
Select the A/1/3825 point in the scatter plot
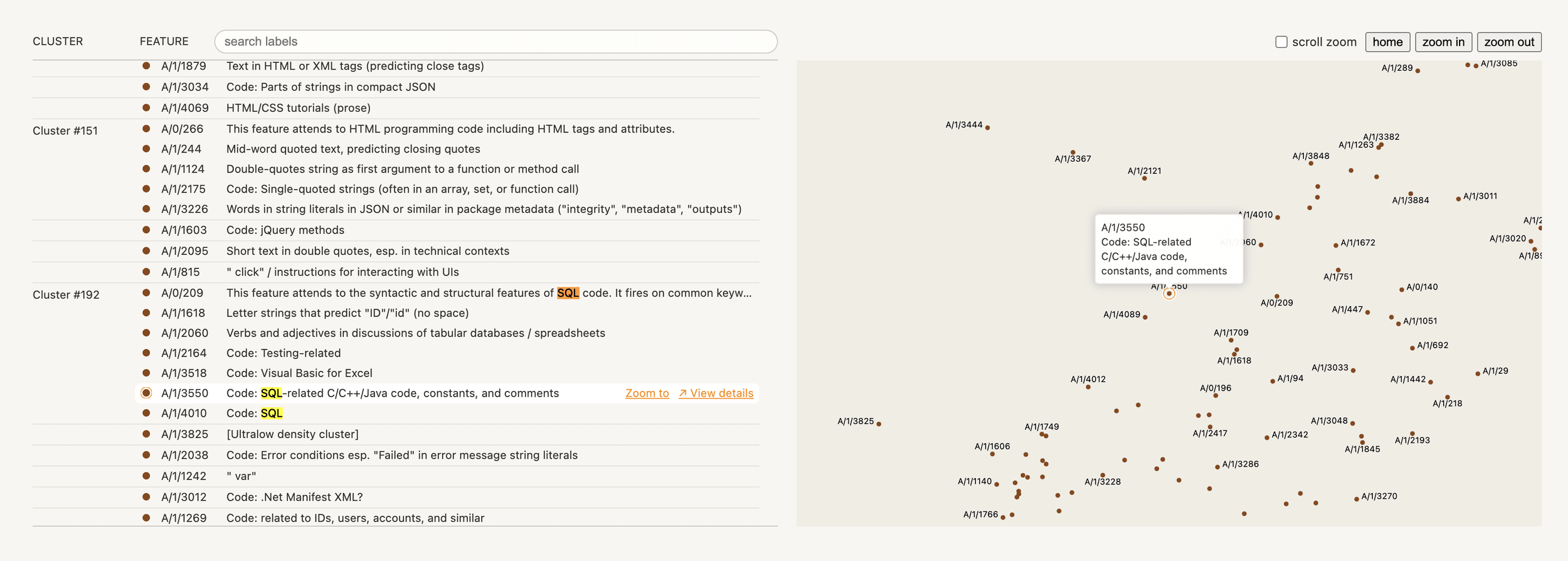tap(879, 424)
